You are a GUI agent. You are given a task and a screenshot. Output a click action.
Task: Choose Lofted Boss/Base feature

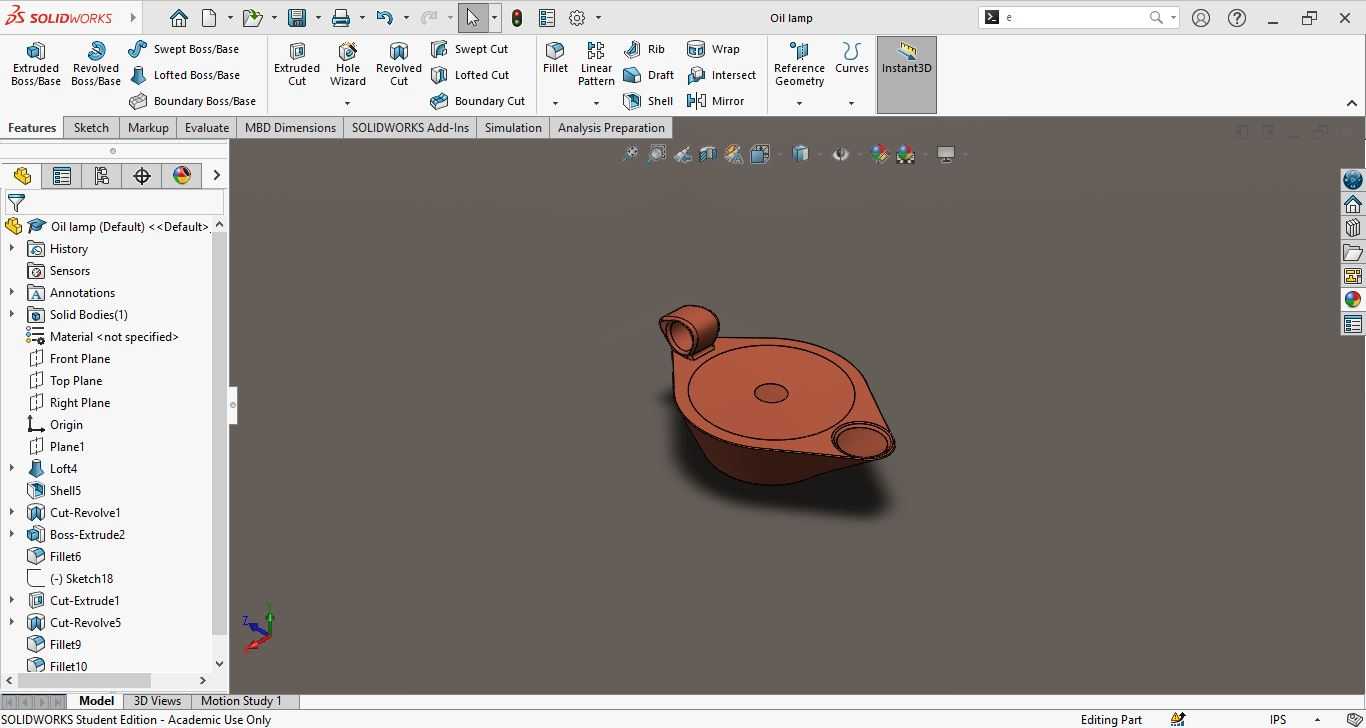click(184, 75)
